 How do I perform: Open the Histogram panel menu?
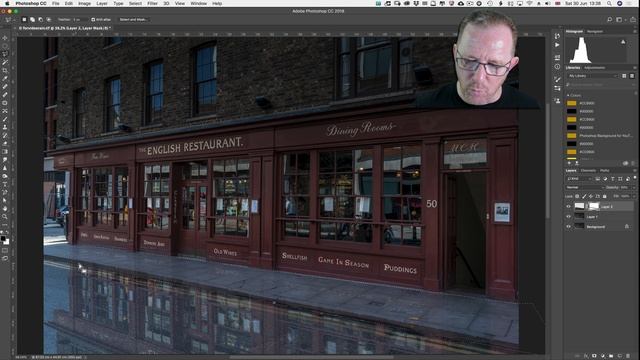635,31
